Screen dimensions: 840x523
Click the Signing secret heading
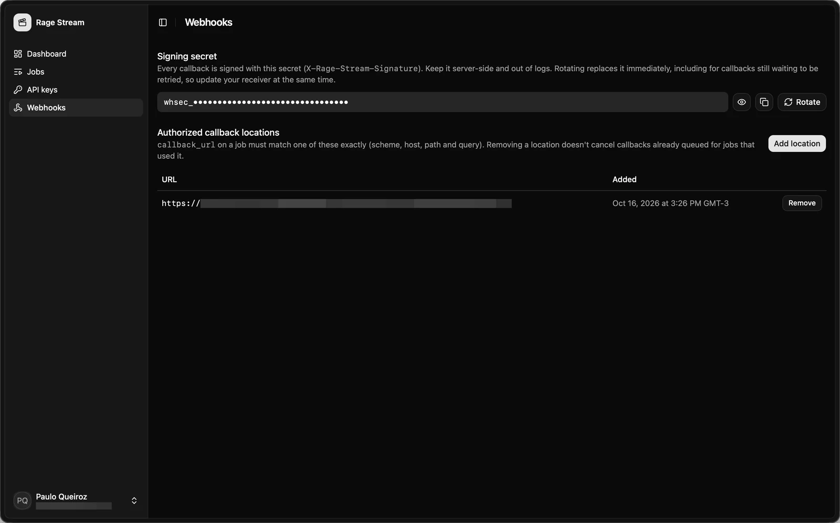tap(187, 56)
